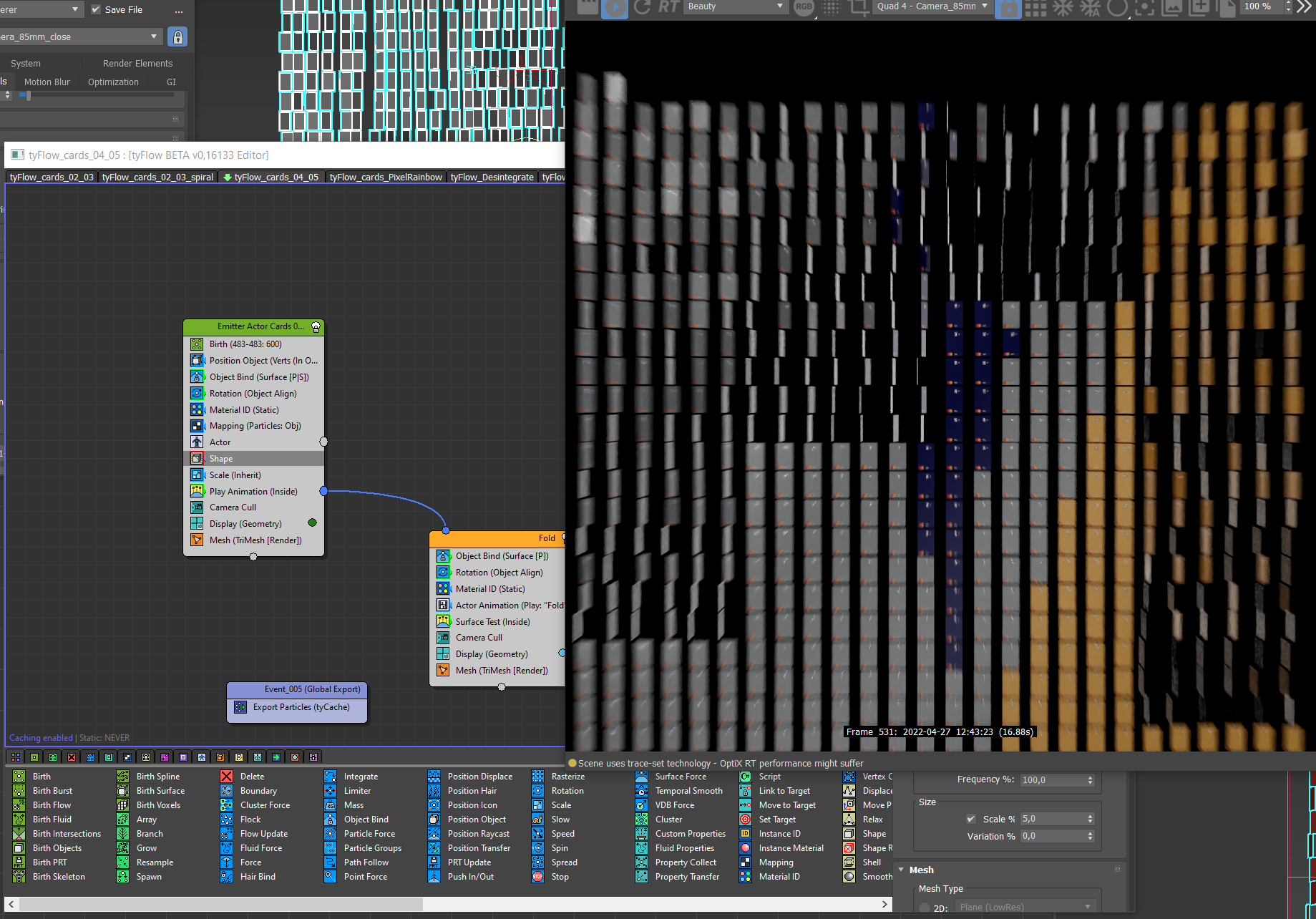Image resolution: width=1316 pixels, height=919 pixels.
Task: Click the Stop operator icon
Action: point(537,876)
